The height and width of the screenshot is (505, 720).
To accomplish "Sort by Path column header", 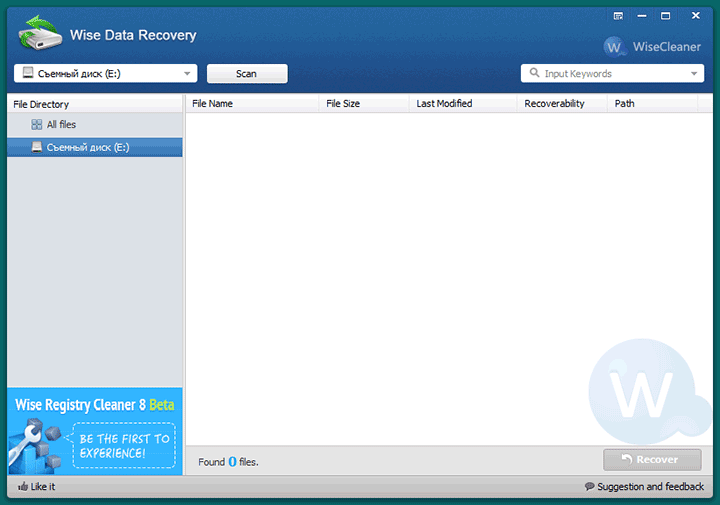I will (x=652, y=104).
